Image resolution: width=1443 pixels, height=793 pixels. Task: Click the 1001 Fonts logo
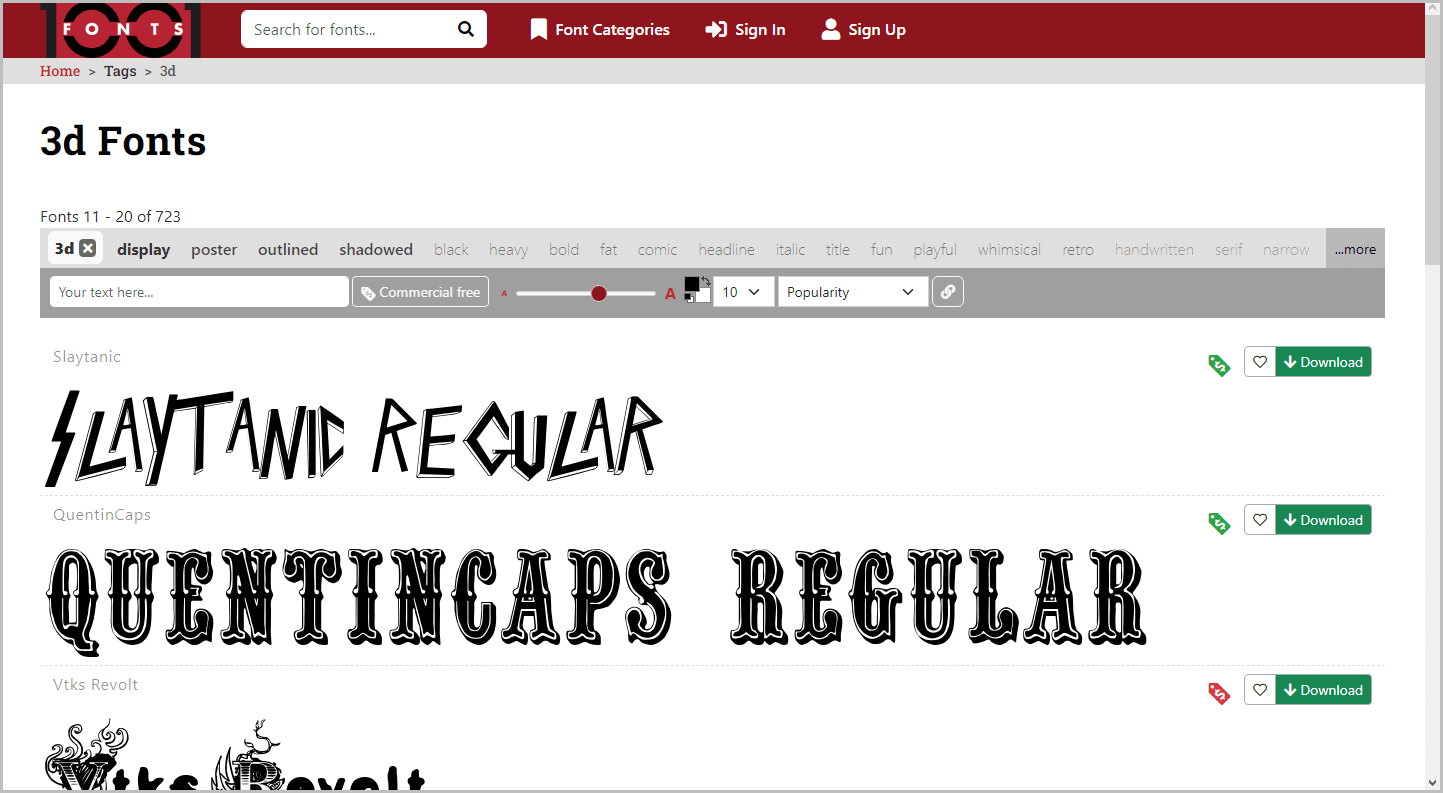coord(121,30)
